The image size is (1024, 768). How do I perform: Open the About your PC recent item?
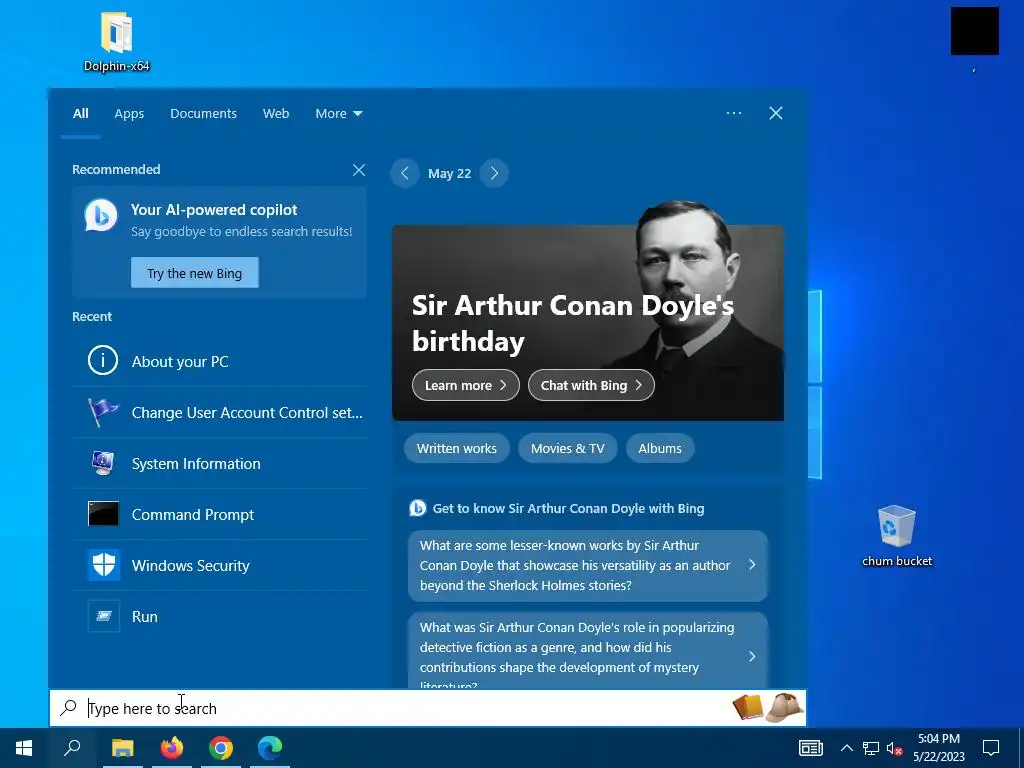coord(220,361)
